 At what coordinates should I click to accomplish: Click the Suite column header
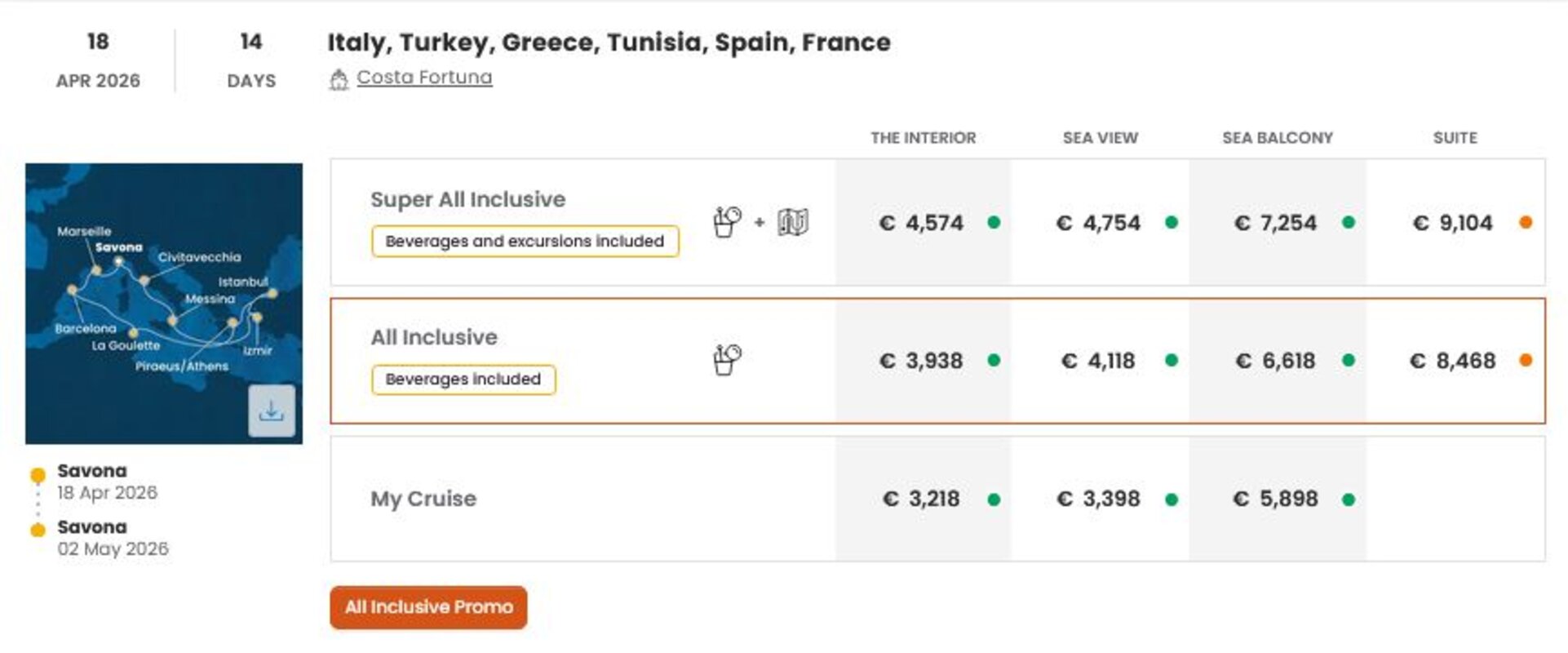click(1455, 138)
